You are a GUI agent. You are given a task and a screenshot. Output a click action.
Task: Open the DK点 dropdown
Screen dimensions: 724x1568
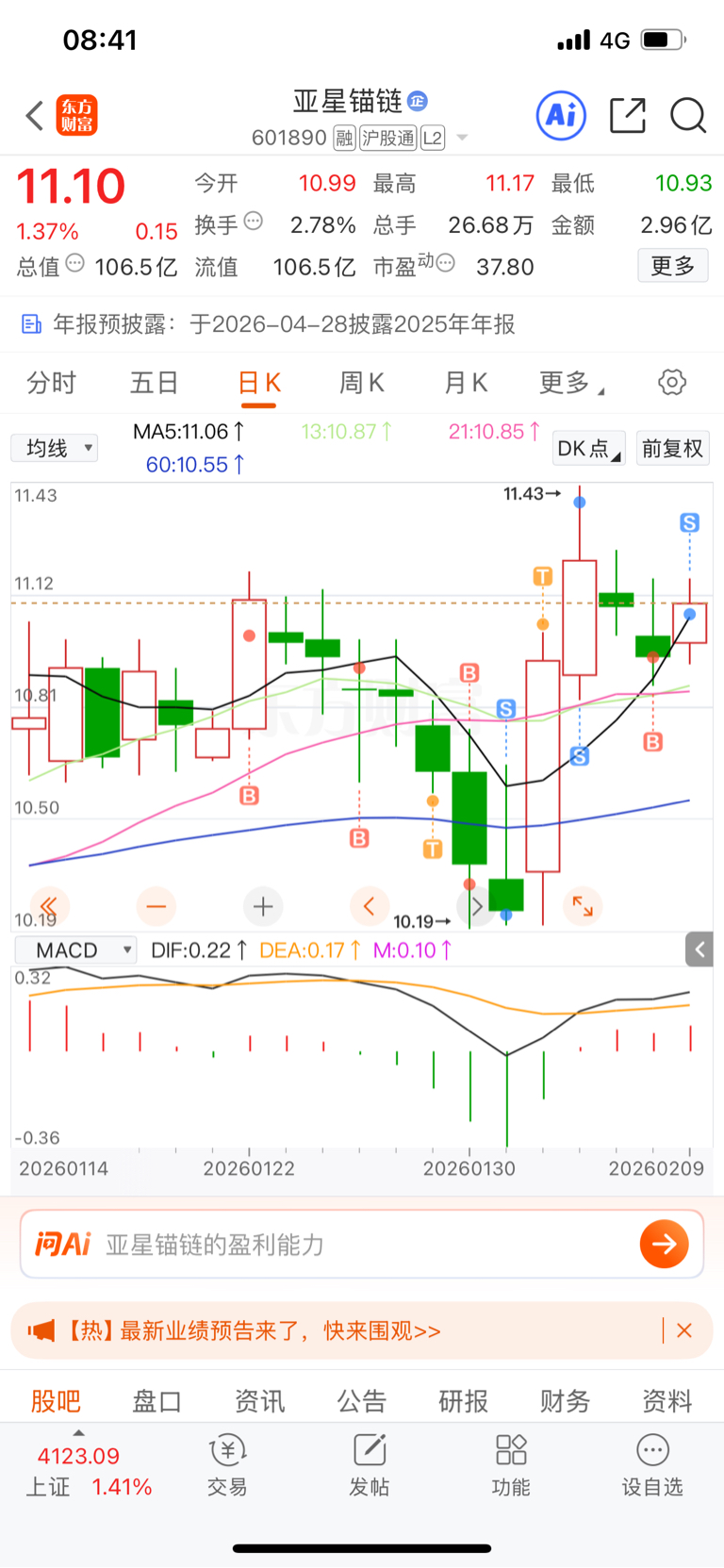588,448
